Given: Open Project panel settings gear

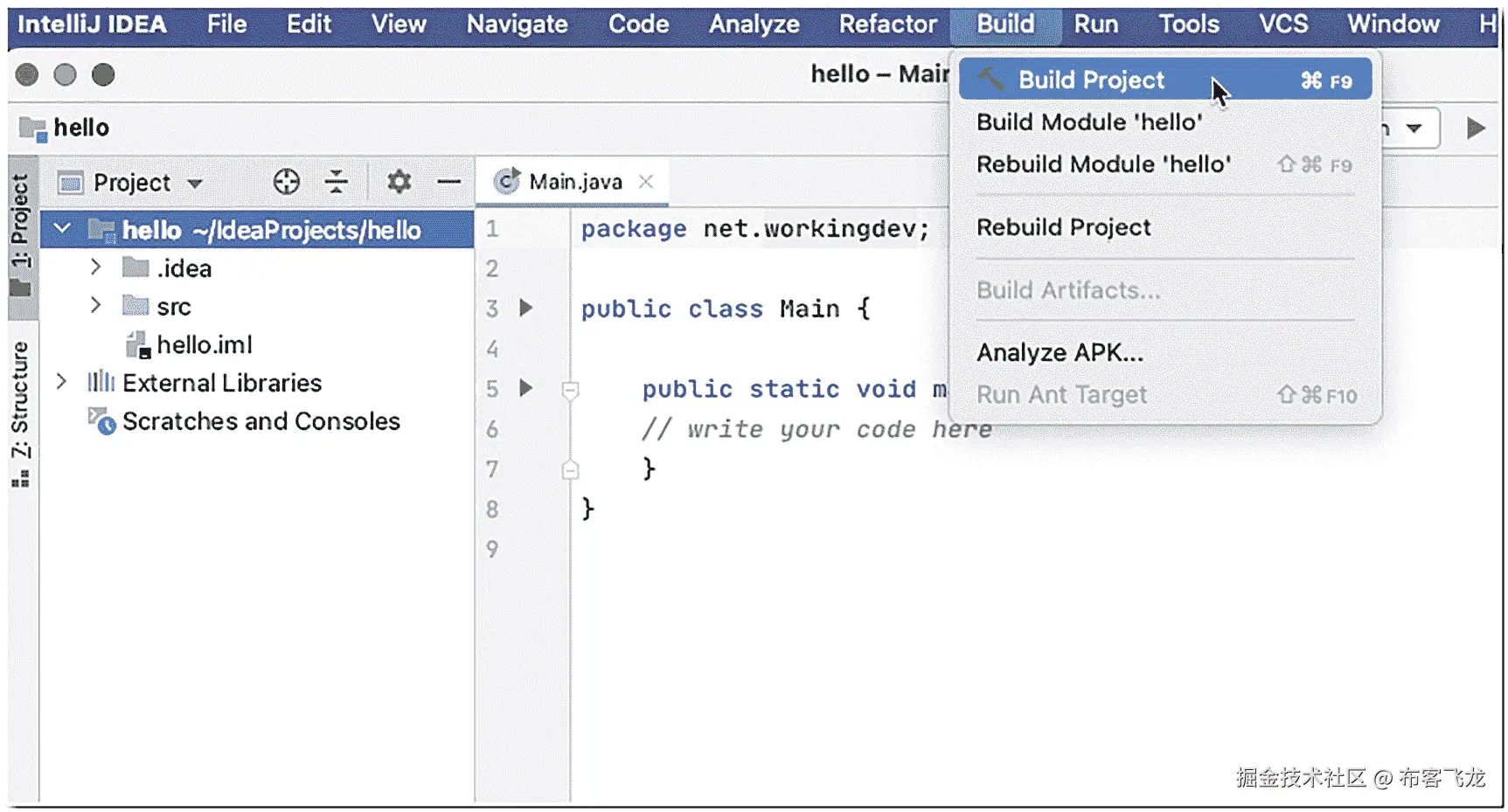Looking at the screenshot, I should tap(400, 182).
